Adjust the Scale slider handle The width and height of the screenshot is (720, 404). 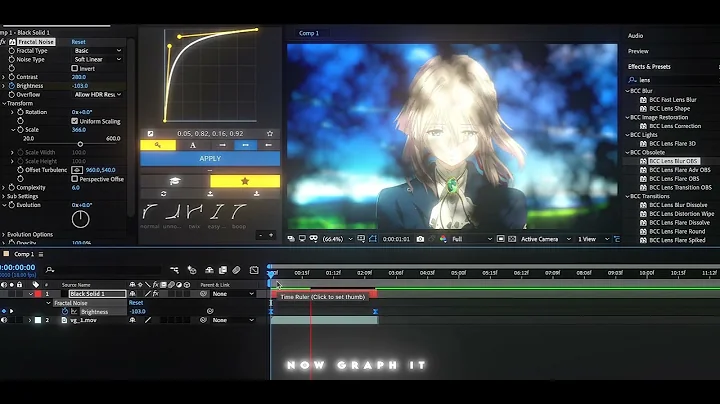tap(80, 144)
